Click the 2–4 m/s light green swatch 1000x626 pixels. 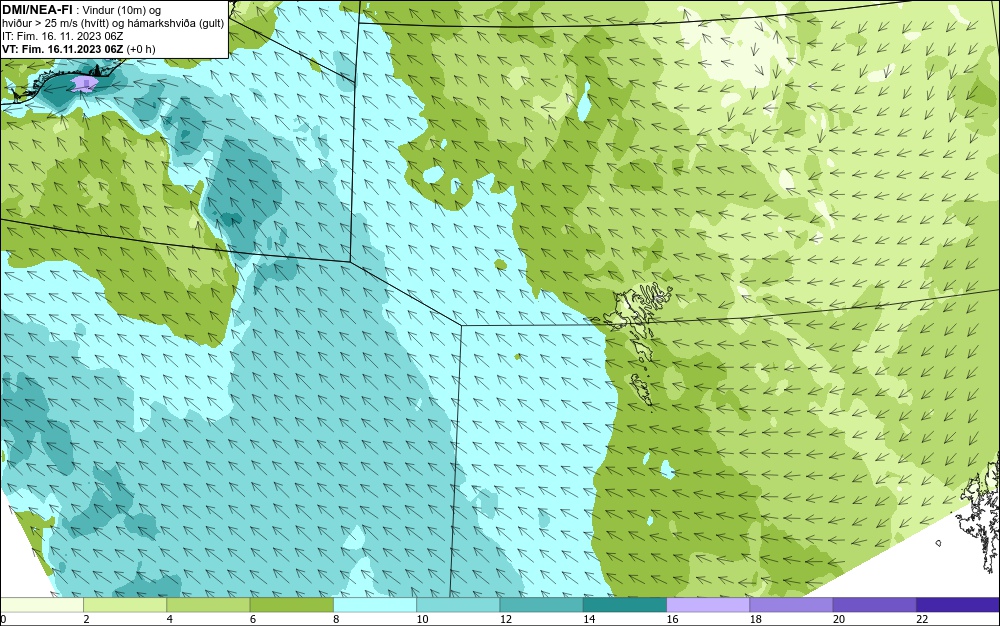click(125, 605)
